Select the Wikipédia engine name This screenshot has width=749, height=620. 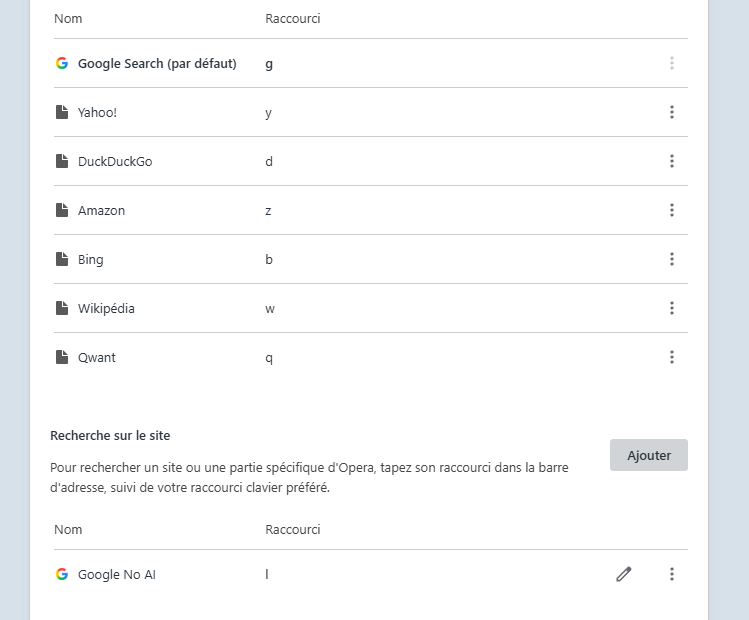click(106, 309)
